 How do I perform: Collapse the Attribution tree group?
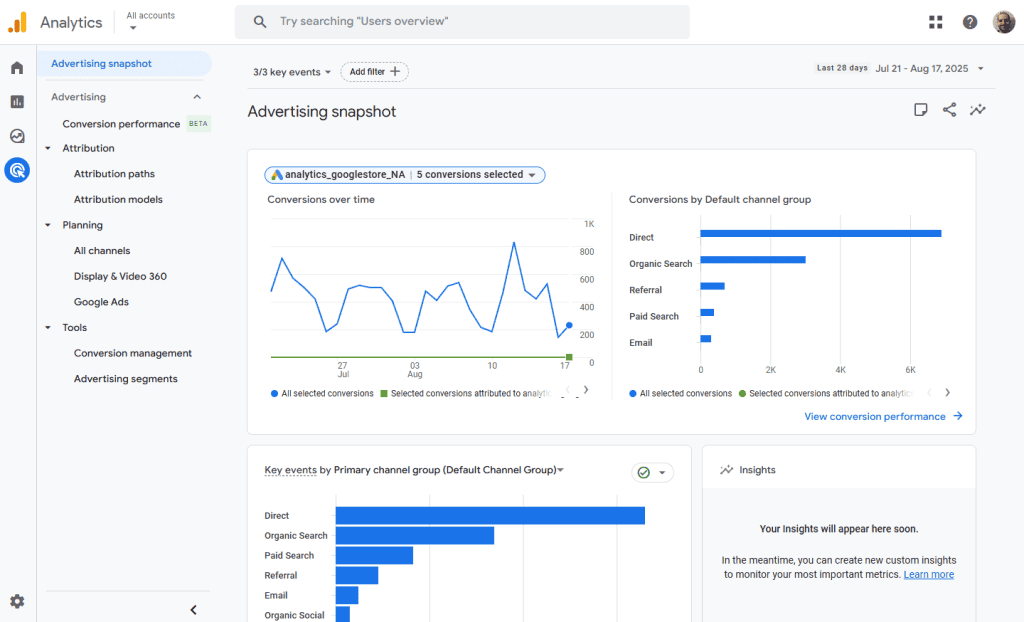pos(48,149)
